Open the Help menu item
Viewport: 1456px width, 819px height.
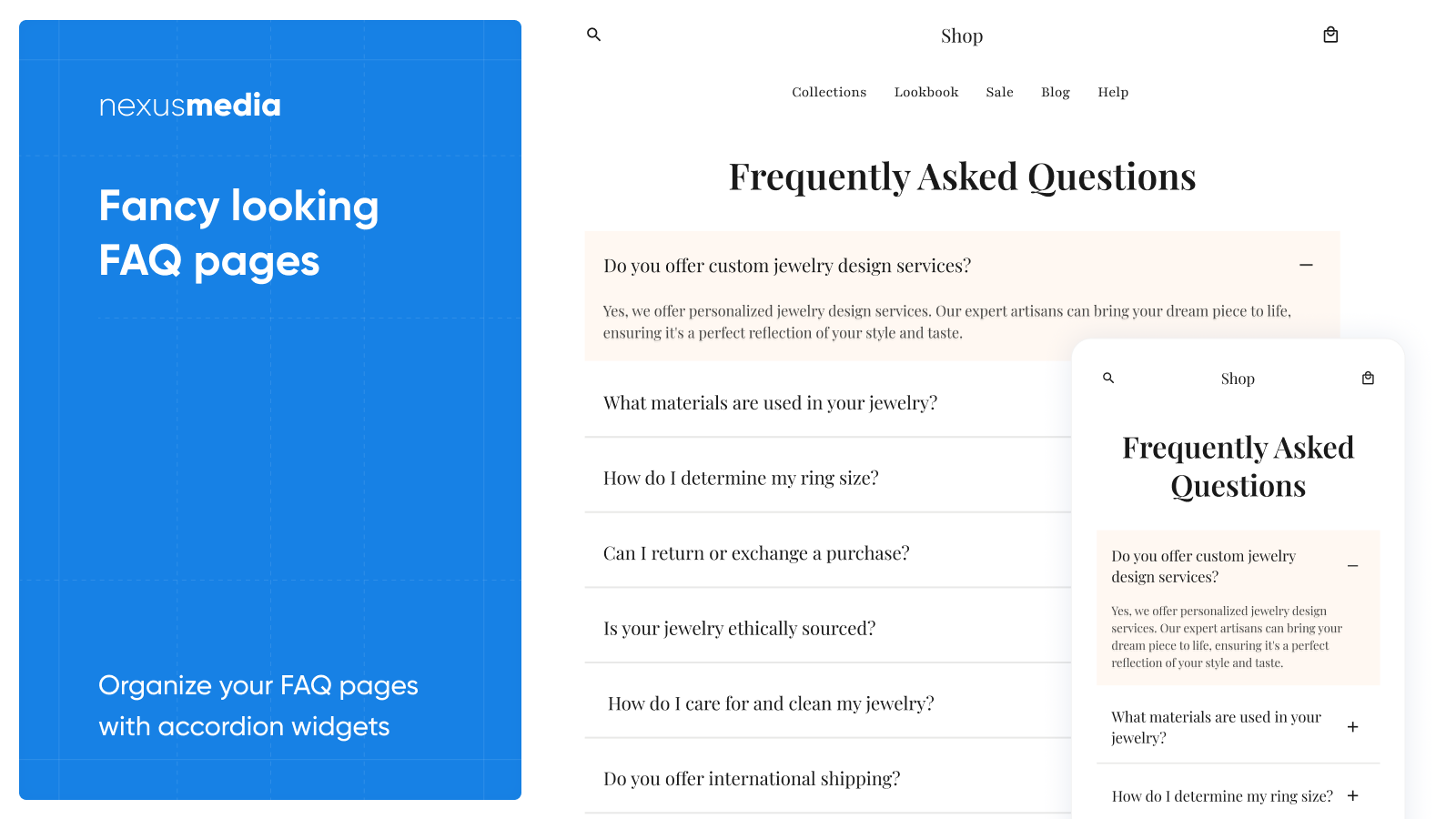pyautogui.click(x=1113, y=92)
